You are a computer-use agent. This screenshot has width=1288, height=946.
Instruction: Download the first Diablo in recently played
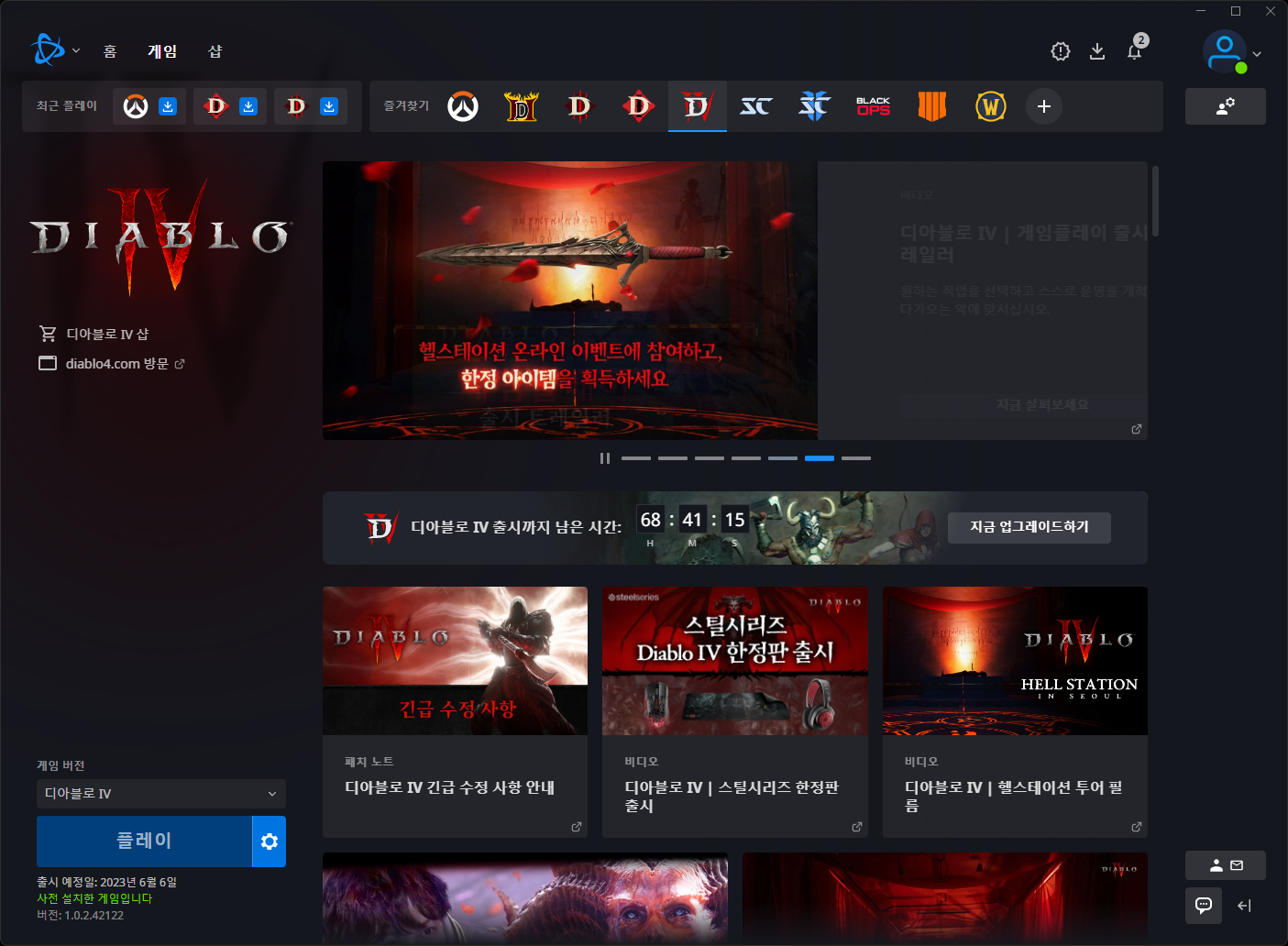point(248,106)
